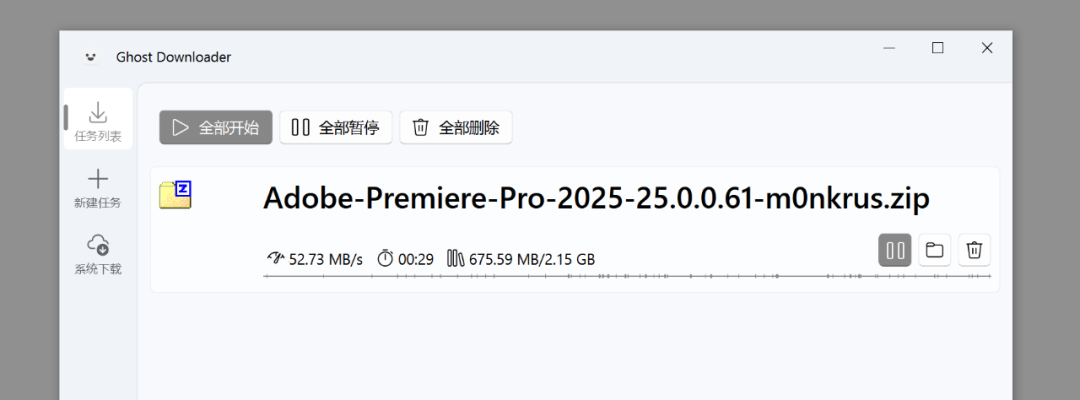
Task: Open the 任务列表 task list page
Action: [x=98, y=120]
